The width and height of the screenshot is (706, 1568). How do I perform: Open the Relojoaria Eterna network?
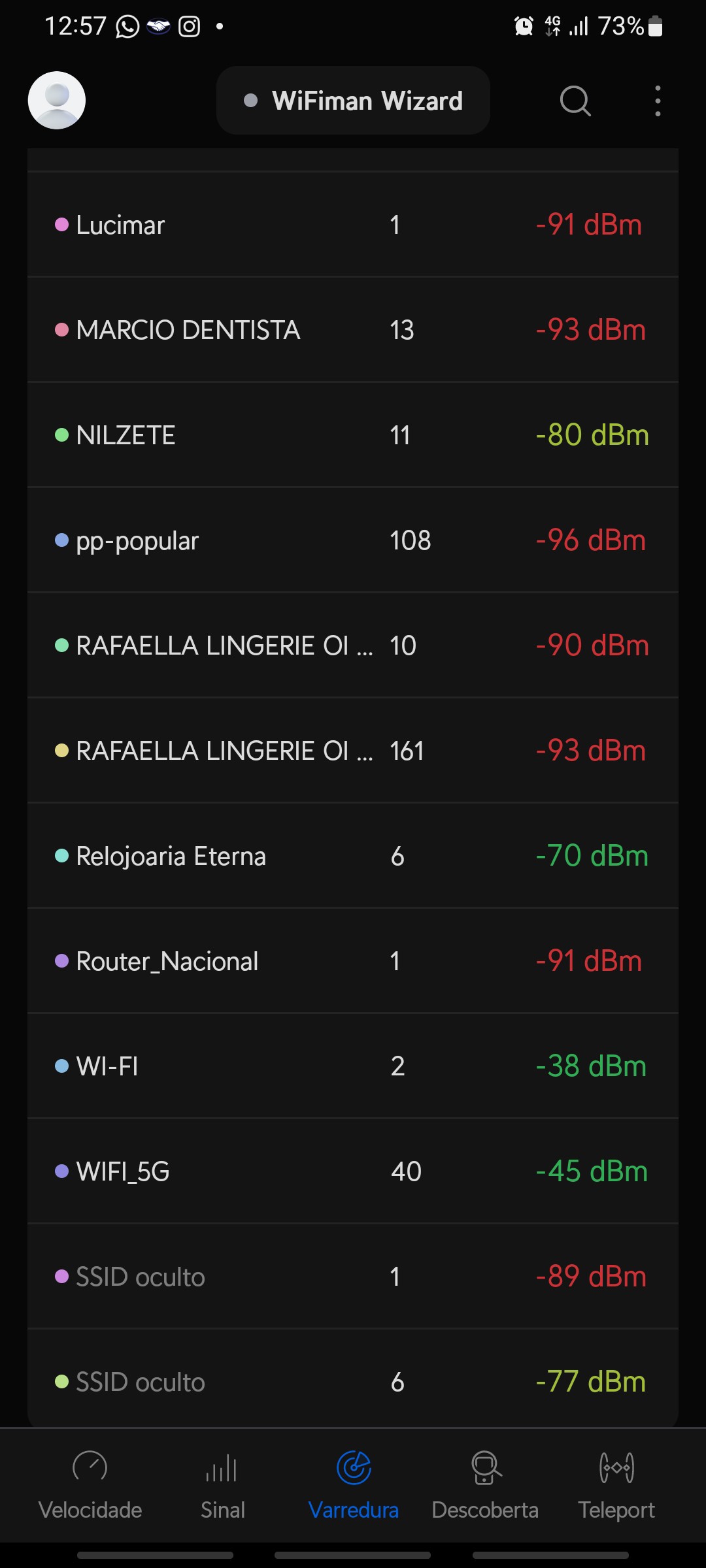pyautogui.click(x=171, y=856)
